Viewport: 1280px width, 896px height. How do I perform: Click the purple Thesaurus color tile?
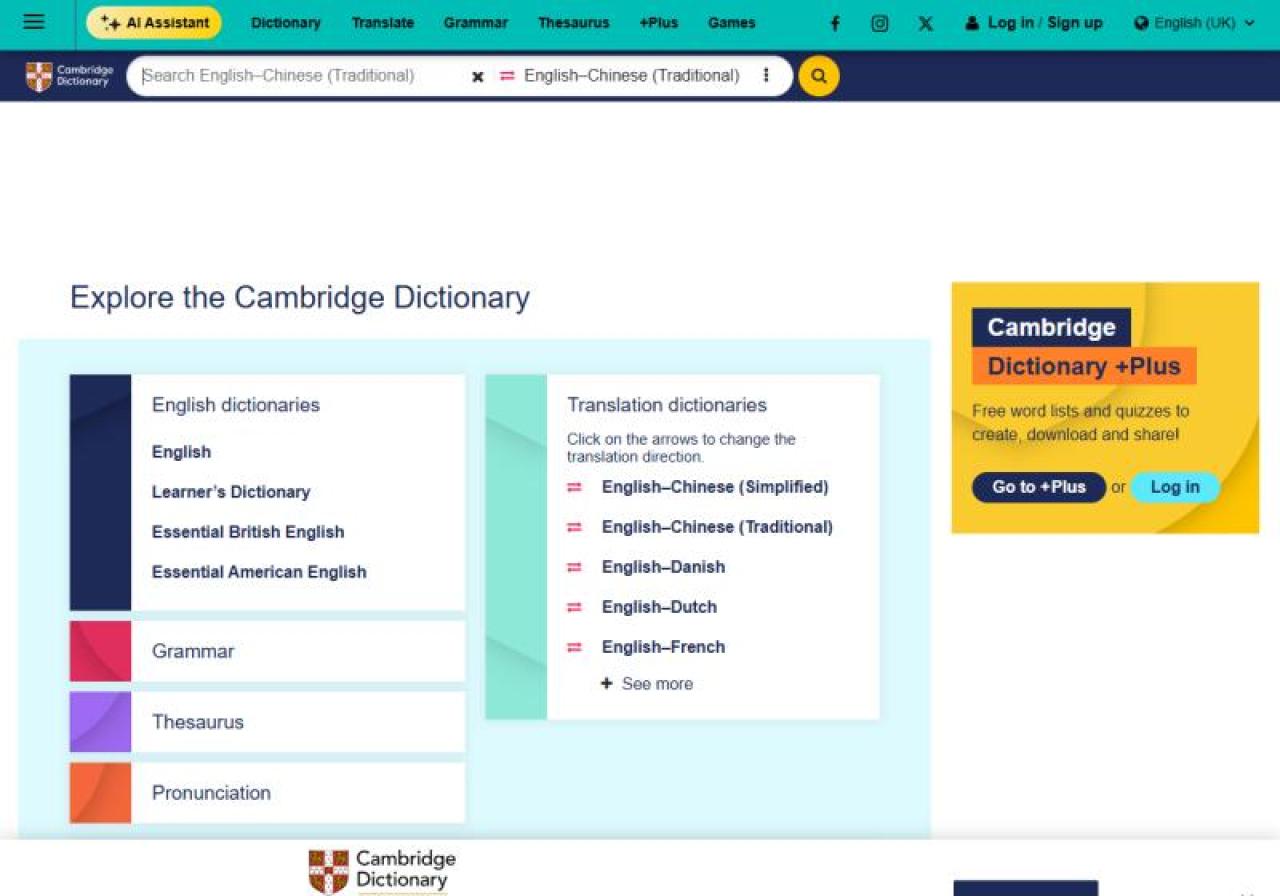[100, 722]
